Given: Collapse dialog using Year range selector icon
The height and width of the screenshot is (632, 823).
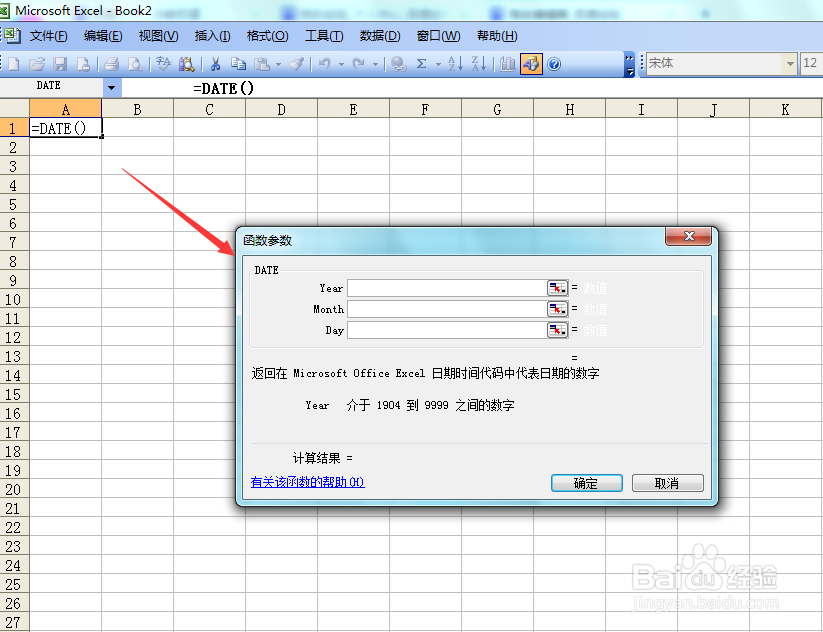Looking at the screenshot, I should (557, 288).
